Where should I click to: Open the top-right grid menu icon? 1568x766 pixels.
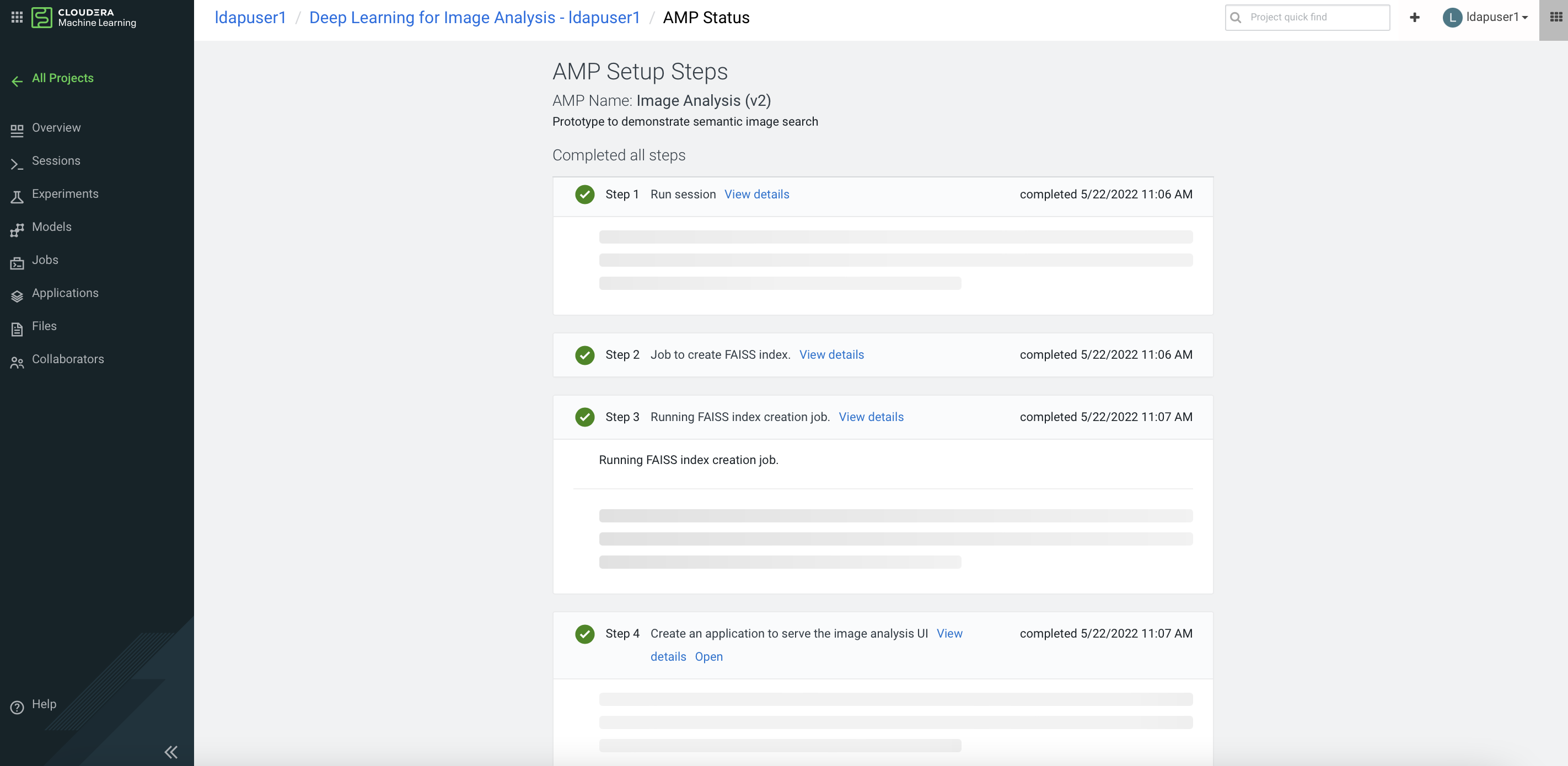[x=1555, y=17]
